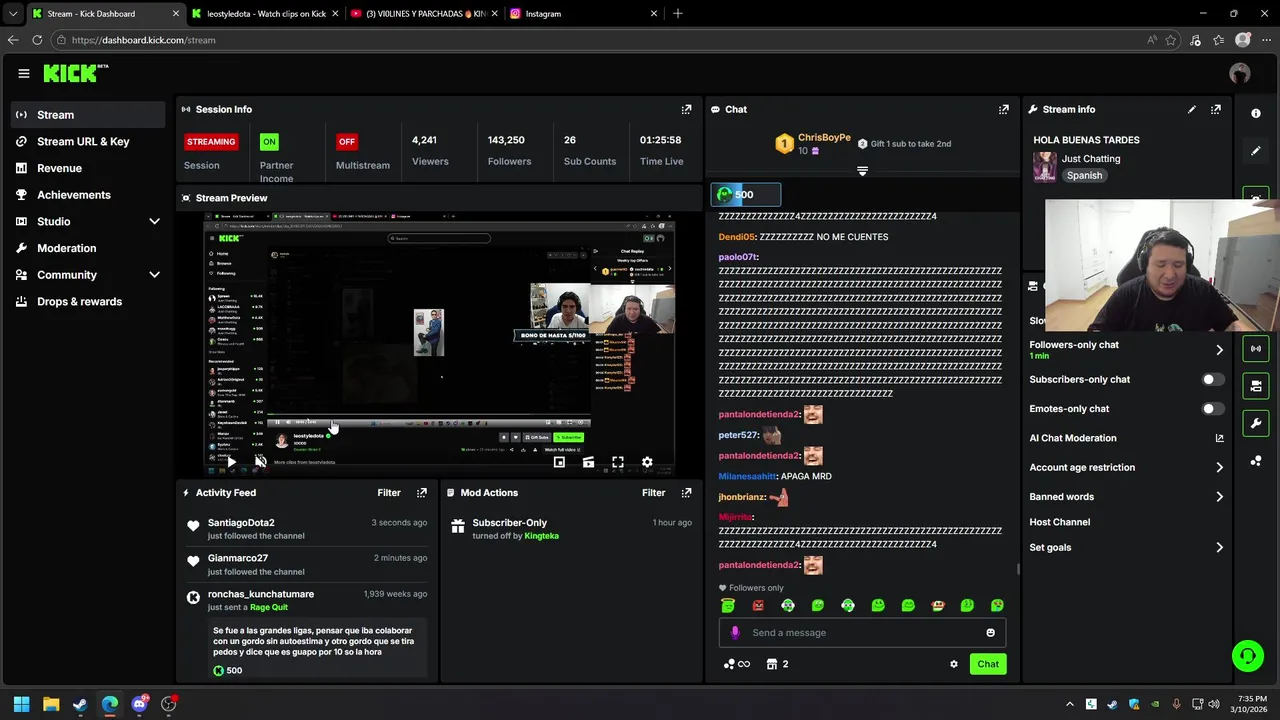
Task: Open Banned words chevron
Action: tap(1219, 497)
